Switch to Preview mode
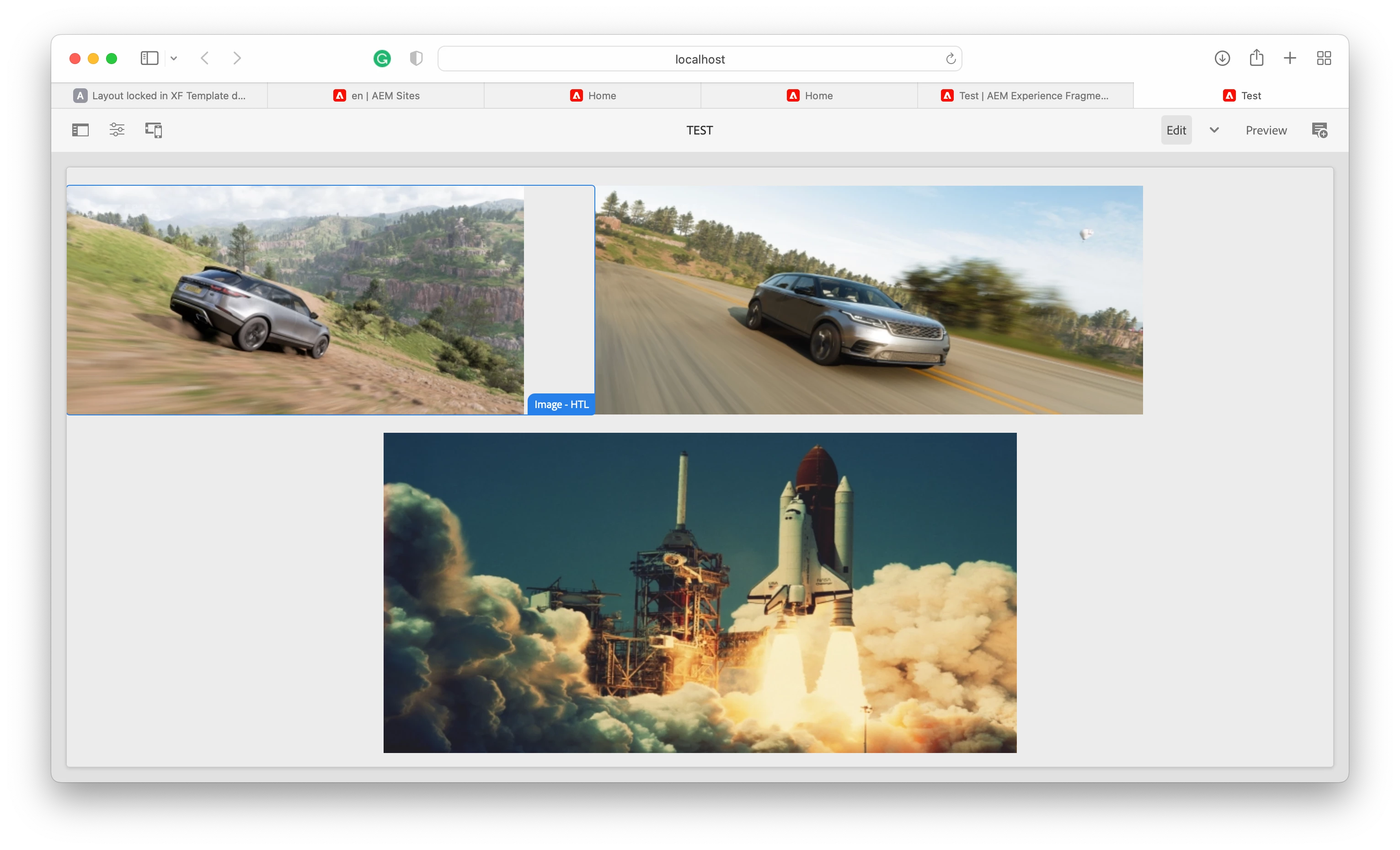1400x850 pixels. 1266,130
